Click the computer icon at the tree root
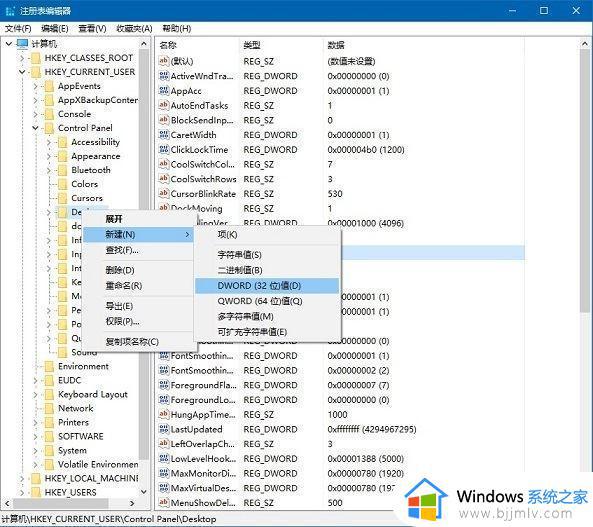Screen dimensions: 593x527 click(23, 44)
